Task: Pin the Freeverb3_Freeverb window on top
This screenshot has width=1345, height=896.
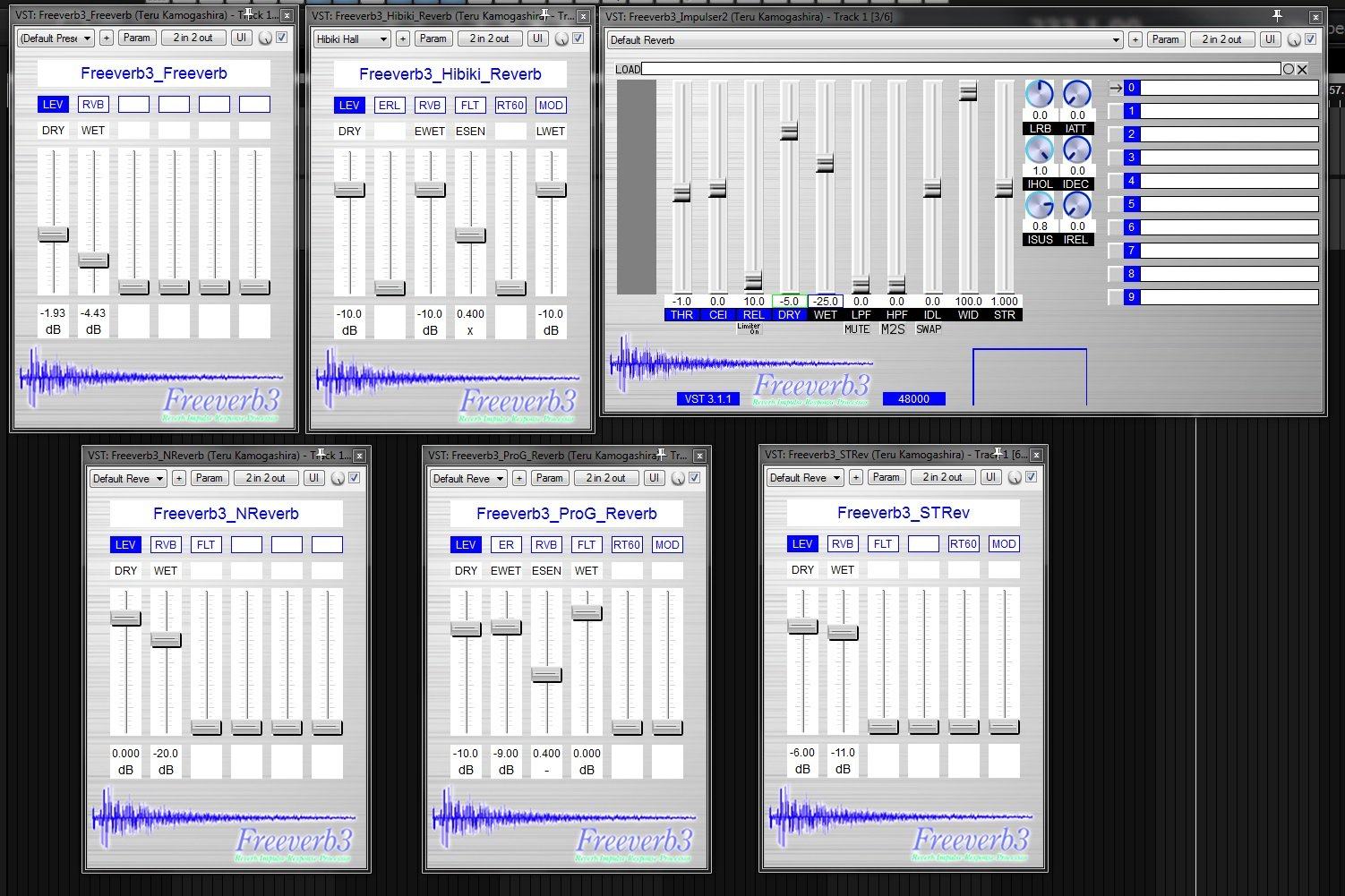Action: tap(249, 14)
